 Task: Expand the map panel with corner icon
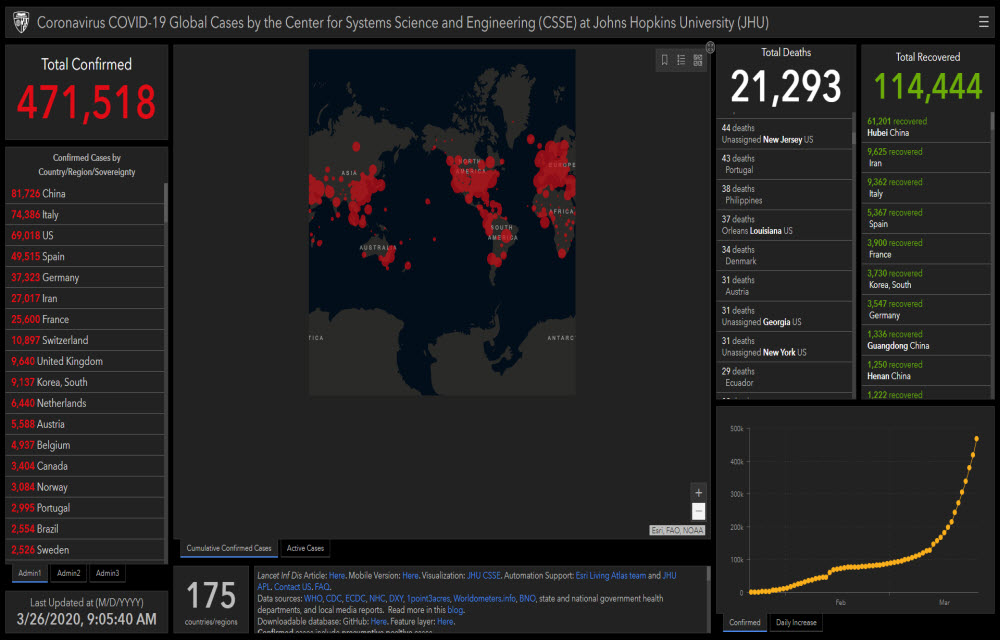tap(710, 47)
